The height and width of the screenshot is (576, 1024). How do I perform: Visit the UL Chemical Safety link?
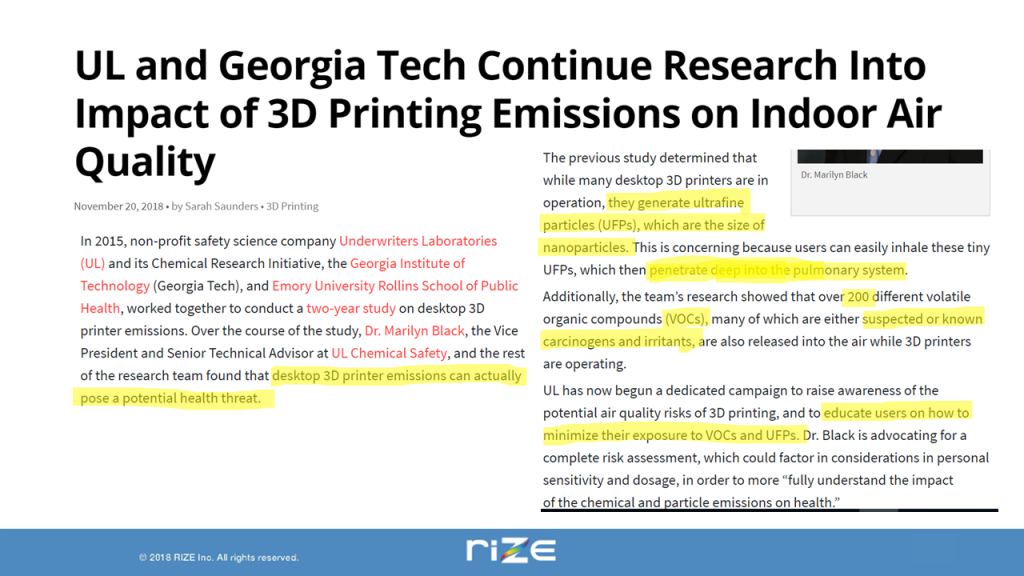click(389, 353)
